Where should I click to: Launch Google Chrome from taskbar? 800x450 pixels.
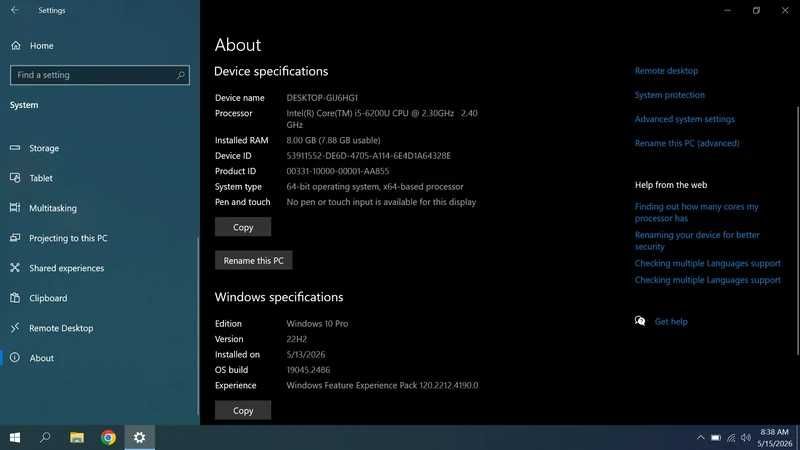pyautogui.click(x=108, y=438)
